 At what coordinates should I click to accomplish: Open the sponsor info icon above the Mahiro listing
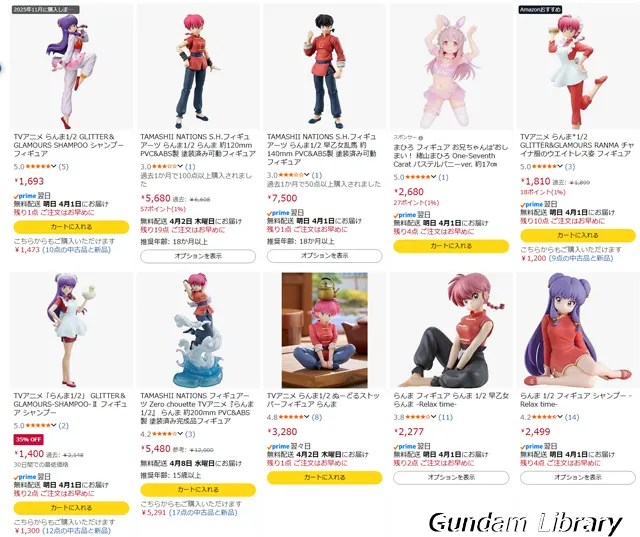(x=421, y=138)
